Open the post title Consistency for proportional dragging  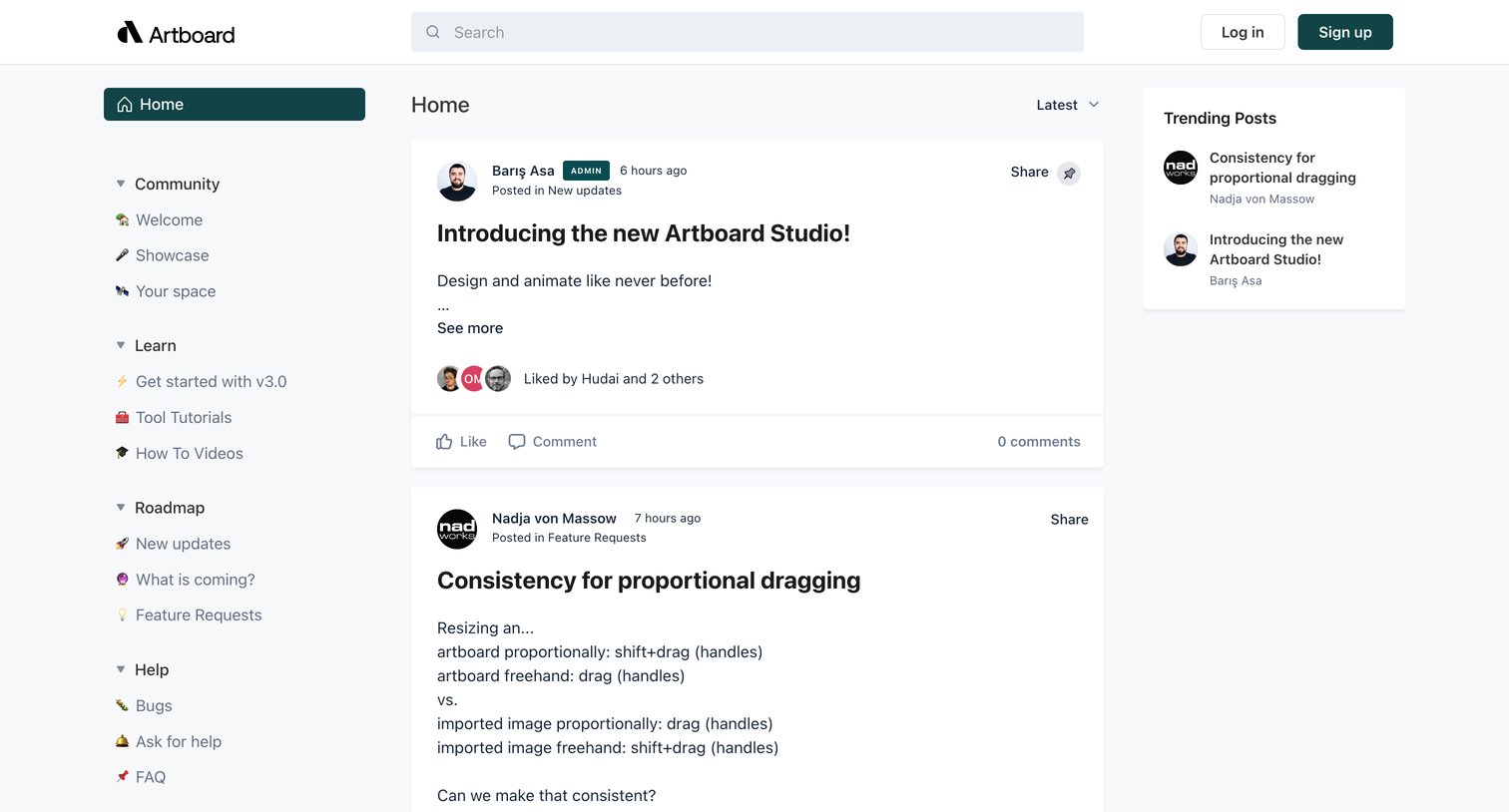tap(649, 581)
